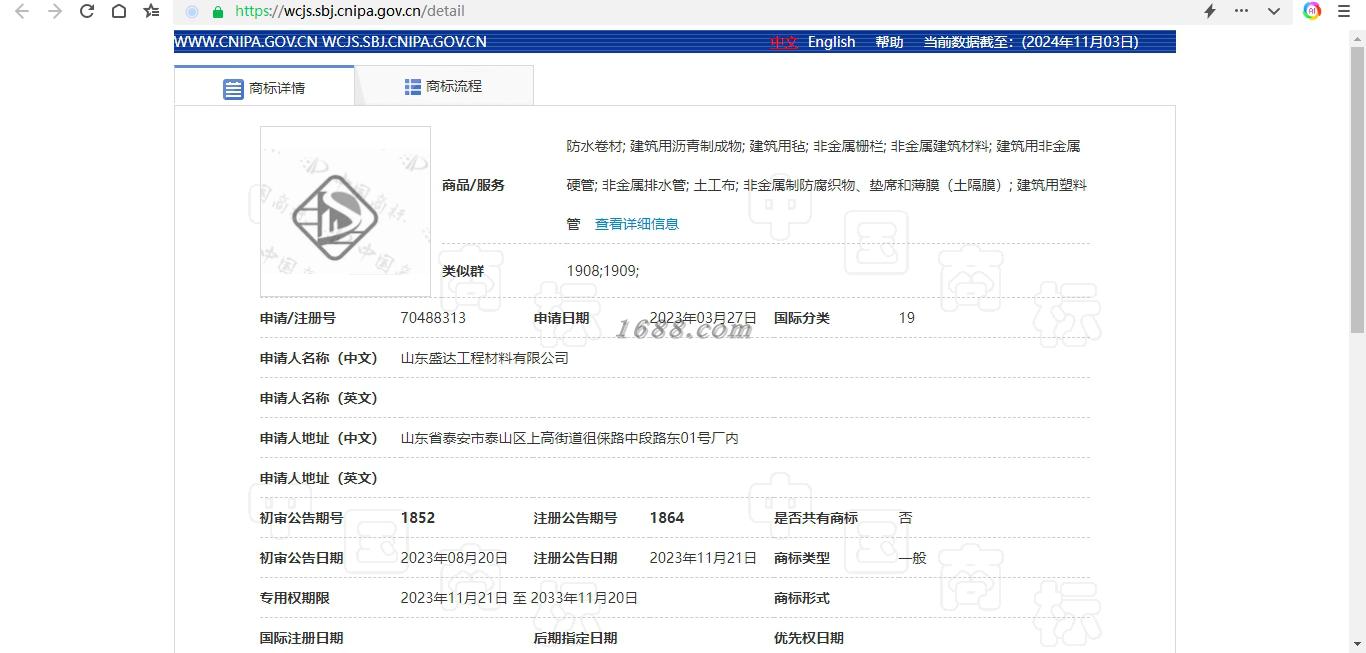
Task: Click the lightning speed-mode icon
Action: [x=1209, y=11]
